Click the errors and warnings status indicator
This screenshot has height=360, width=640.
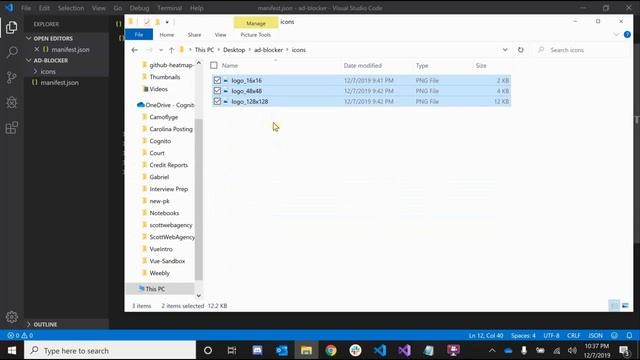[x=20, y=336]
